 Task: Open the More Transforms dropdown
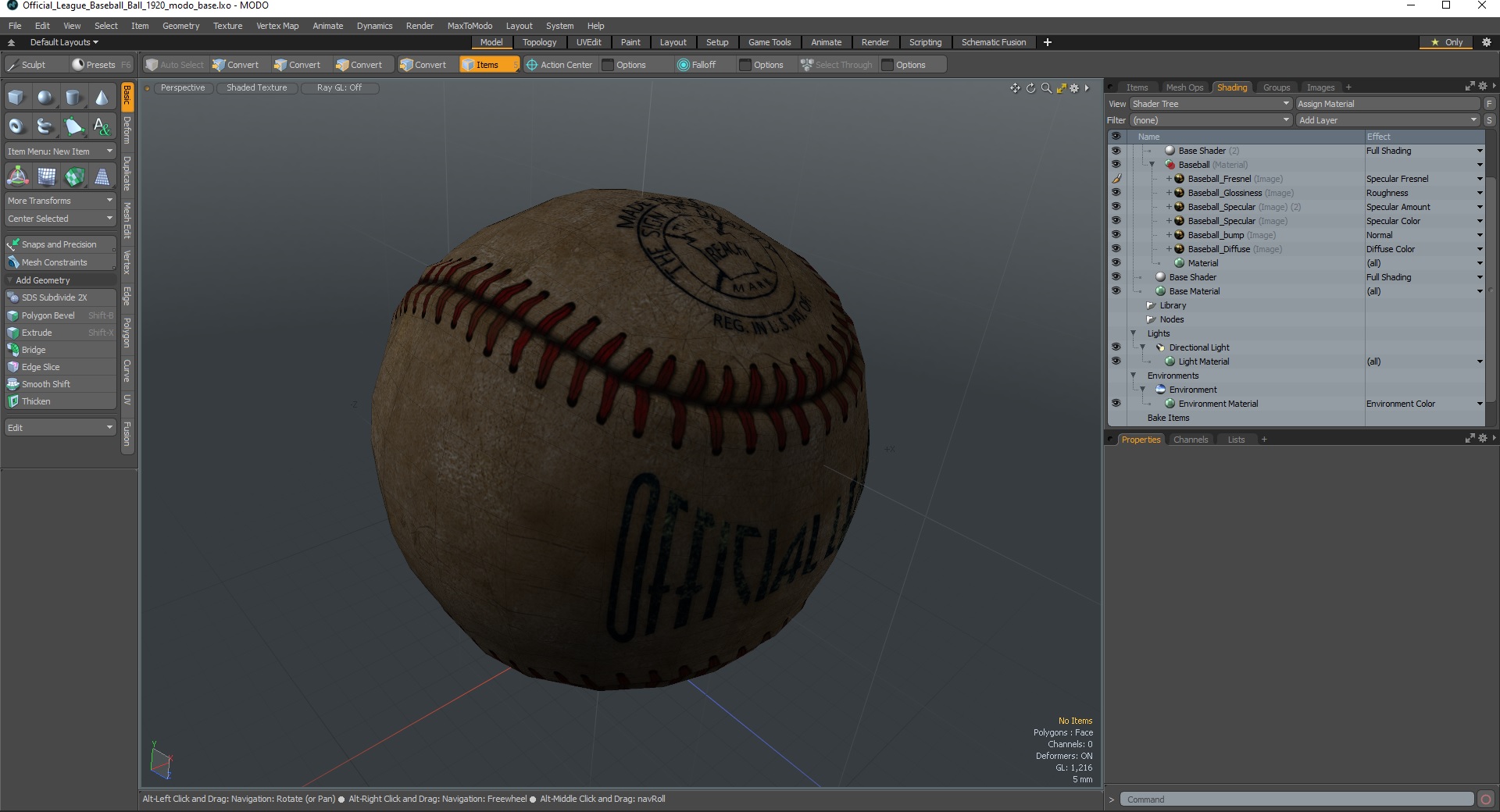pyautogui.click(x=60, y=201)
